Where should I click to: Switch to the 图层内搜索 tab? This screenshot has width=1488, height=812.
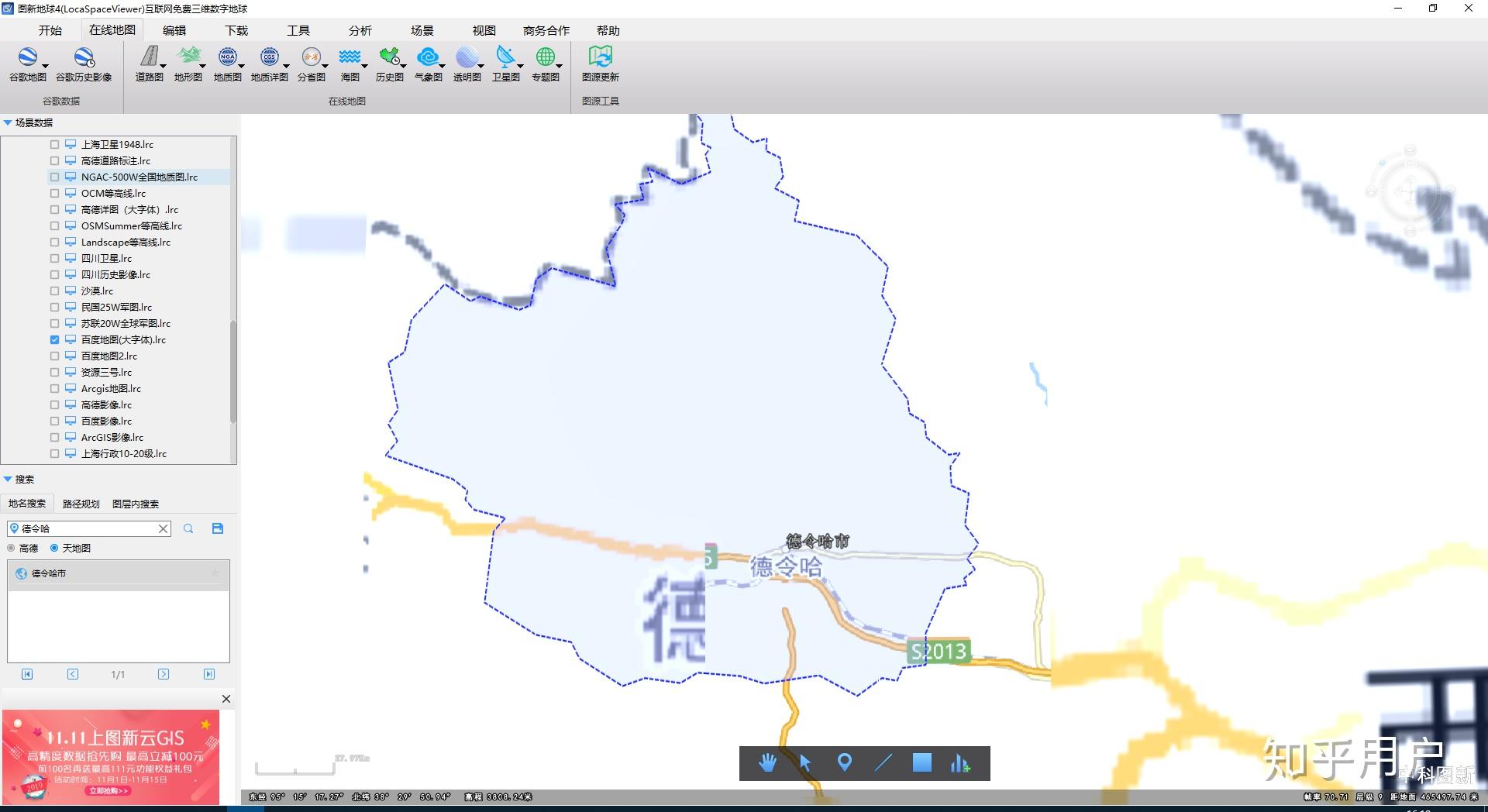point(136,504)
